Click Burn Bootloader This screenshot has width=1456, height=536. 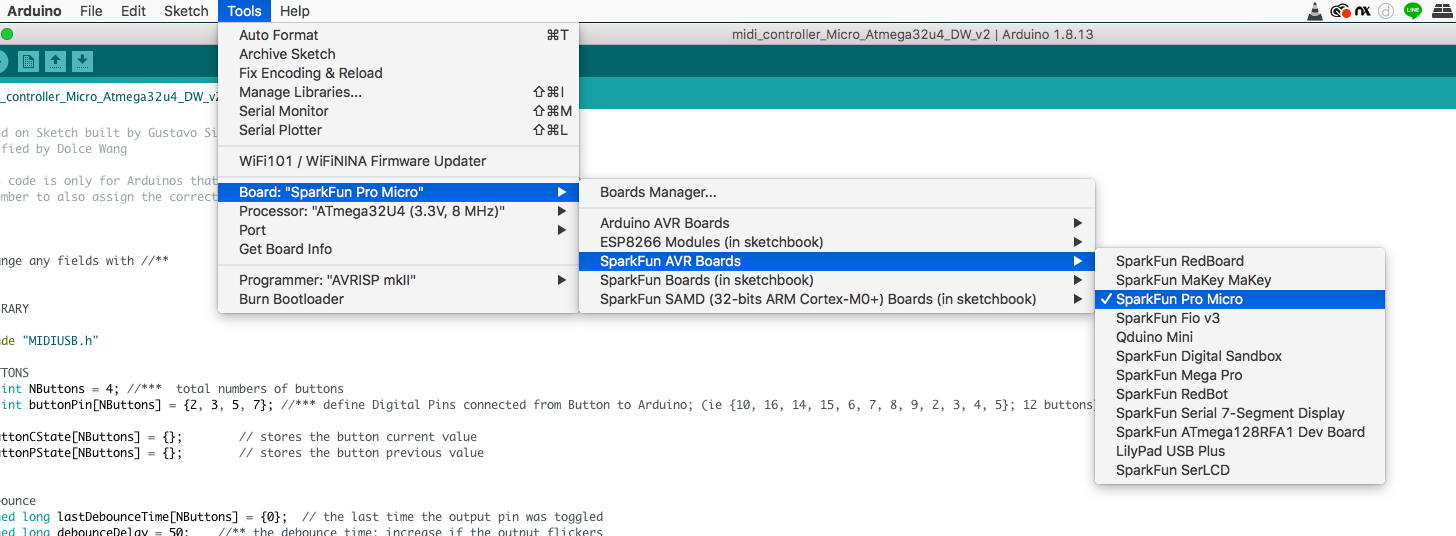click(x=291, y=299)
